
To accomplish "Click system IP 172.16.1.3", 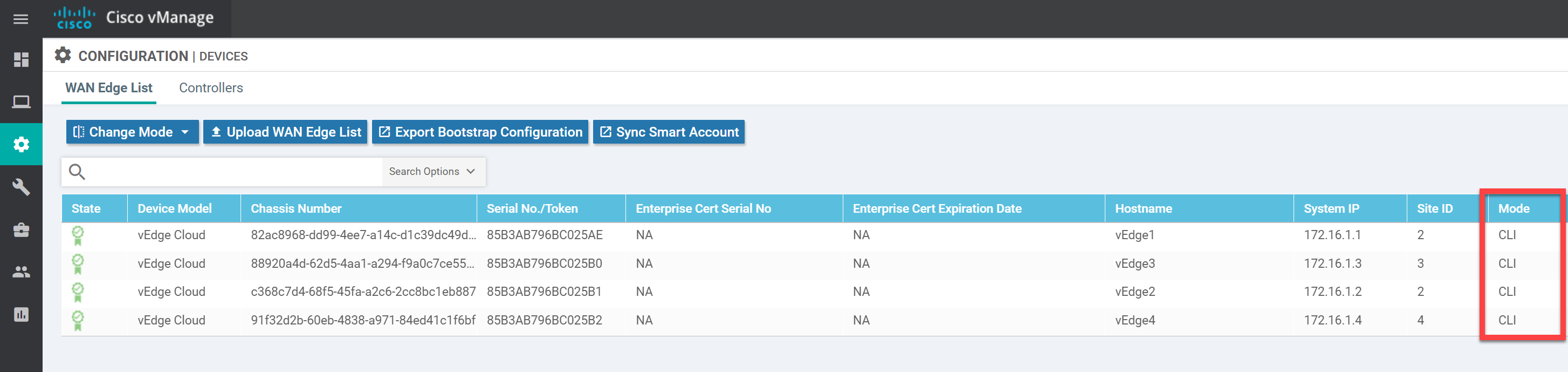I will click(x=1332, y=264).
